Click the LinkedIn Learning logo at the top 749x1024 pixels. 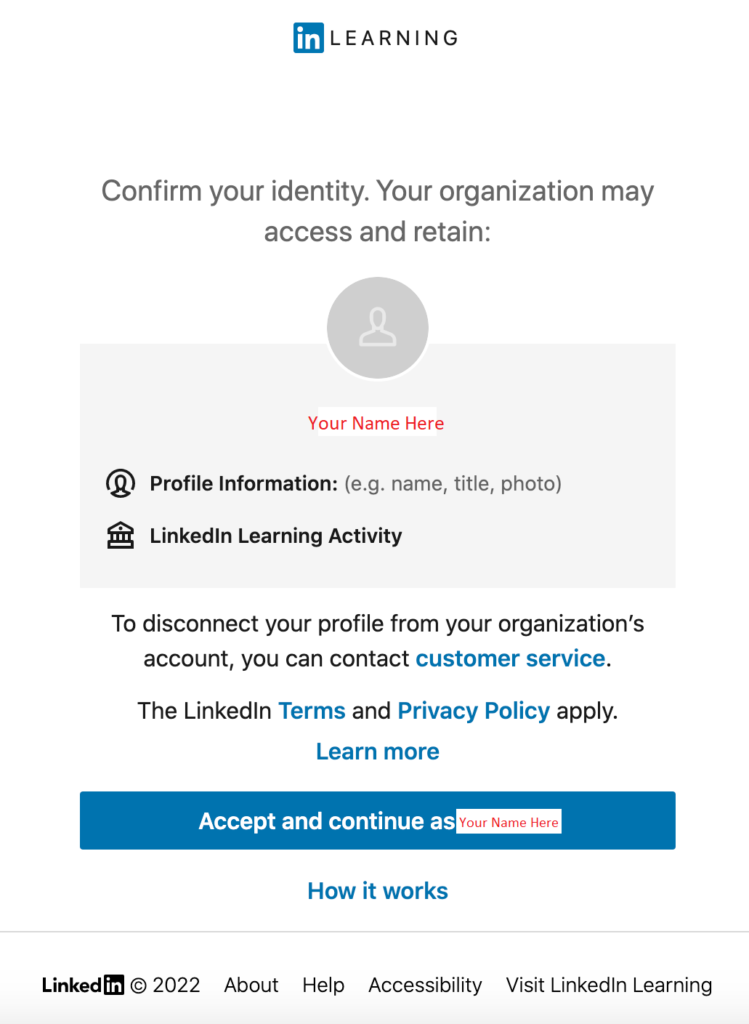[x=374, y=37]
